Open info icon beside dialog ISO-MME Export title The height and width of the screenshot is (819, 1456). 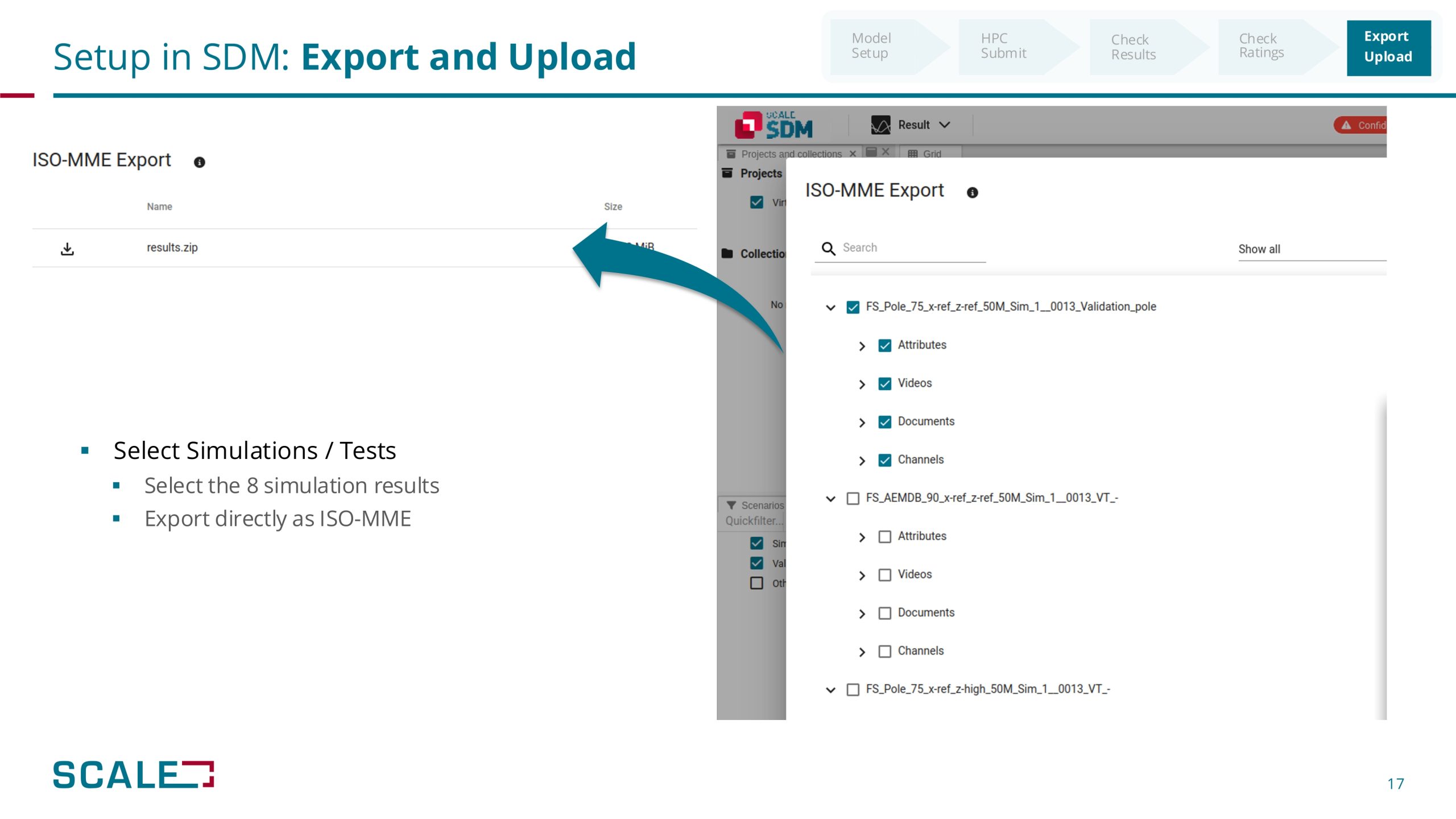click(x=973, y=193)
